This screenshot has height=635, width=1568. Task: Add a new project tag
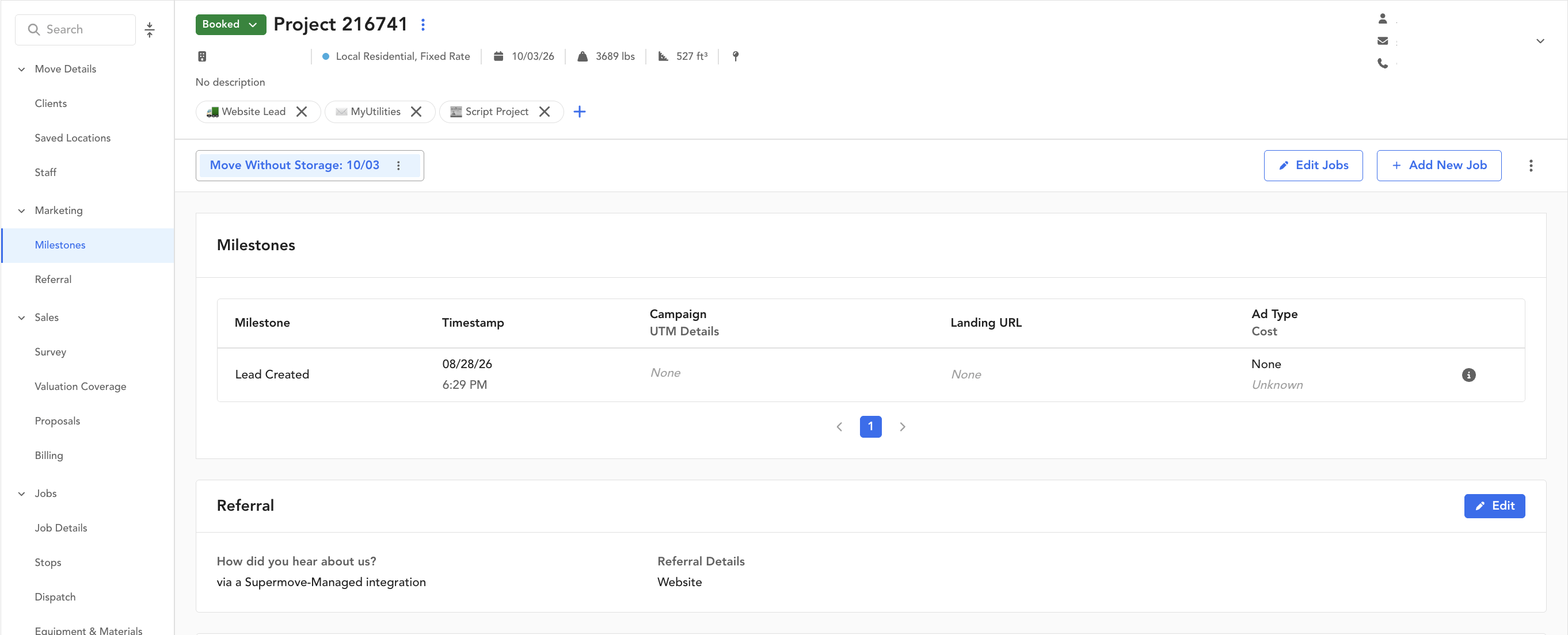pos(580,112)
